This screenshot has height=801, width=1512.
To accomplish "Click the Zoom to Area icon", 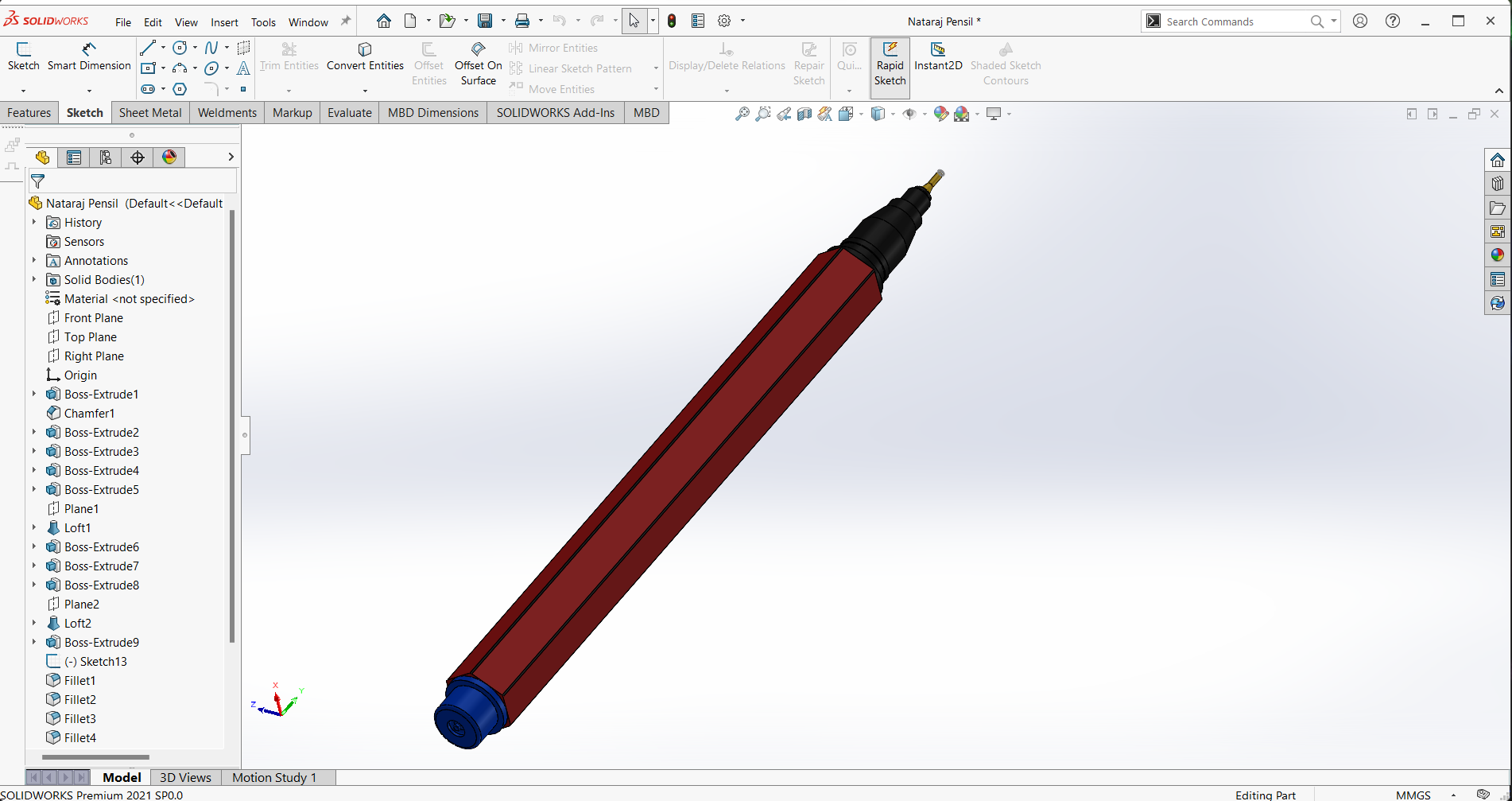I will click(x=762, y=114).
